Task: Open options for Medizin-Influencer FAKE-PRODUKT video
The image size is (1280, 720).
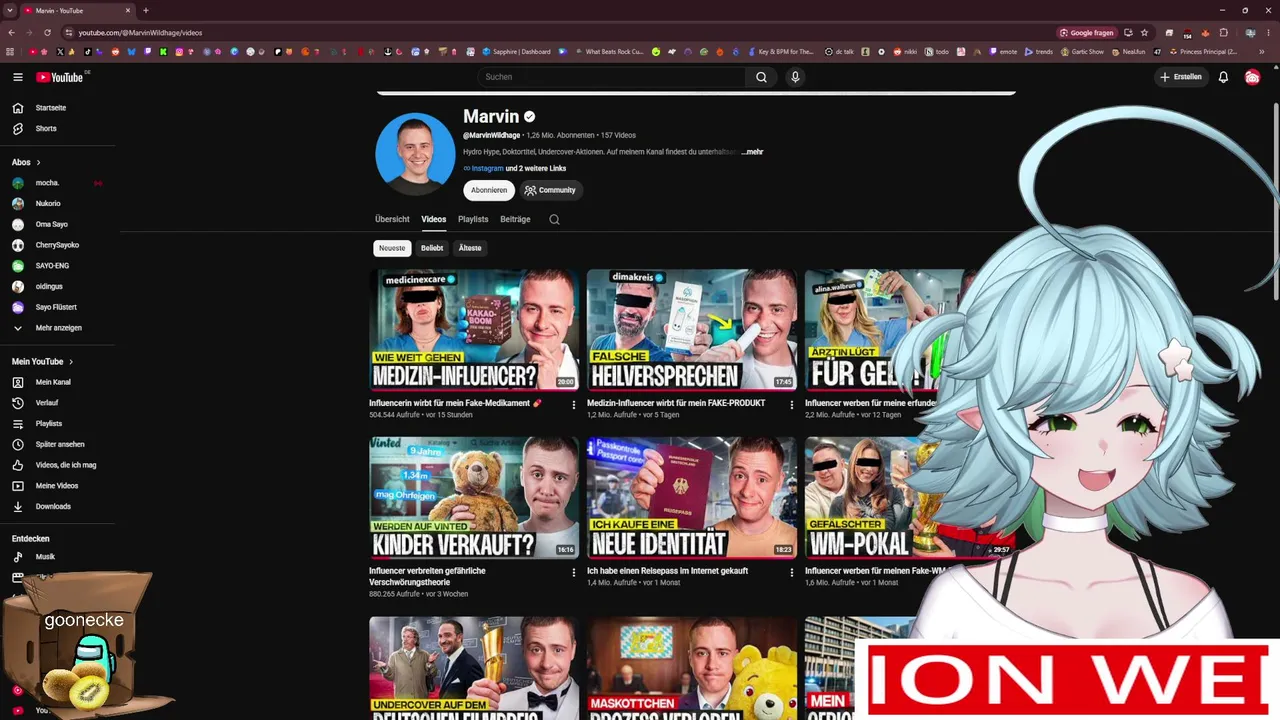Action: tap(792, 405)
